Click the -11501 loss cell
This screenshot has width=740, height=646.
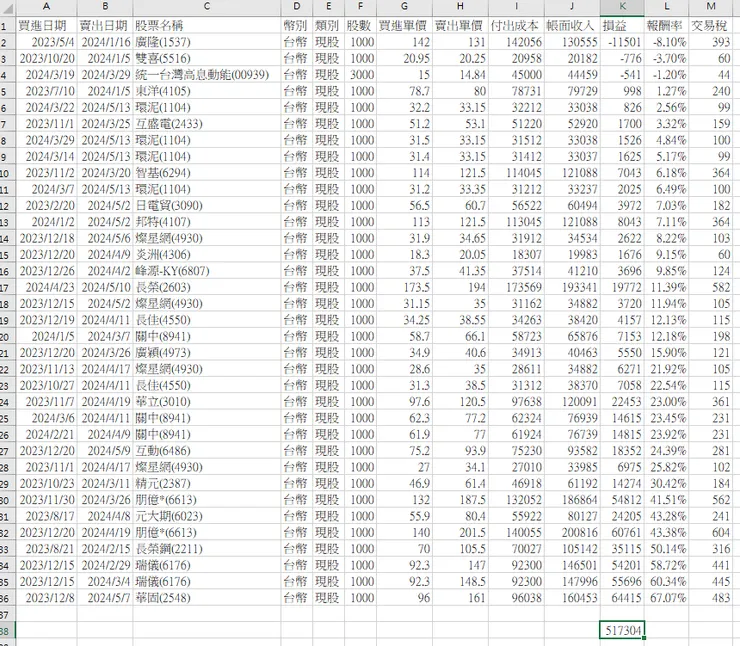tap(622, 42)
